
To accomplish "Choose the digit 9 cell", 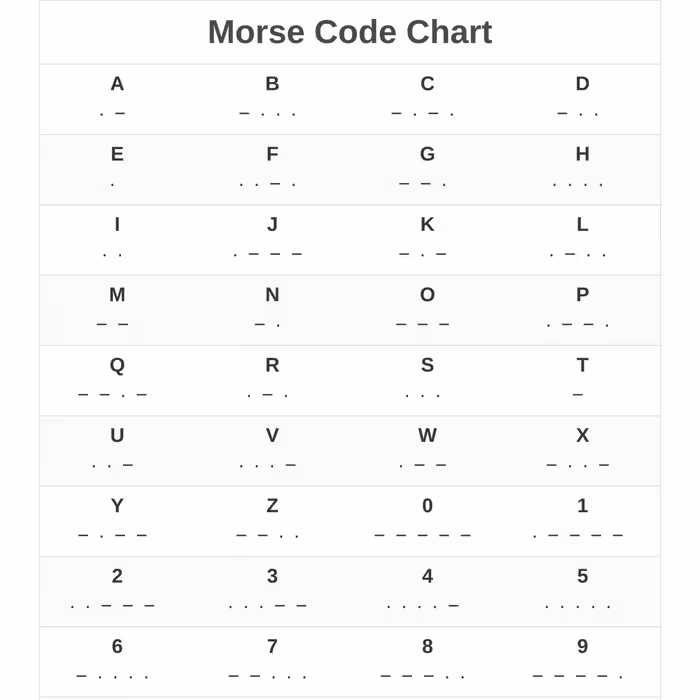I will (582, 660).
